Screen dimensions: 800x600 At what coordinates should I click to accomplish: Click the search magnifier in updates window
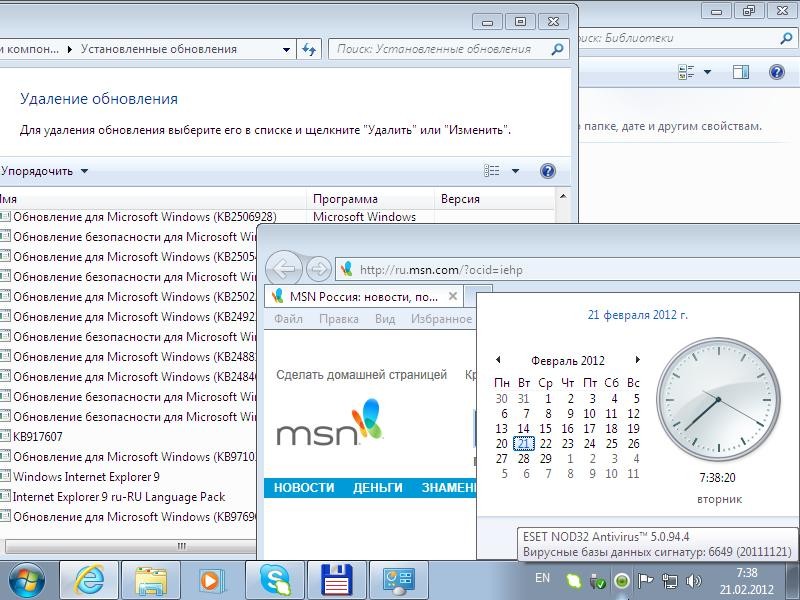pyautogui.click(x=558, y=49)
